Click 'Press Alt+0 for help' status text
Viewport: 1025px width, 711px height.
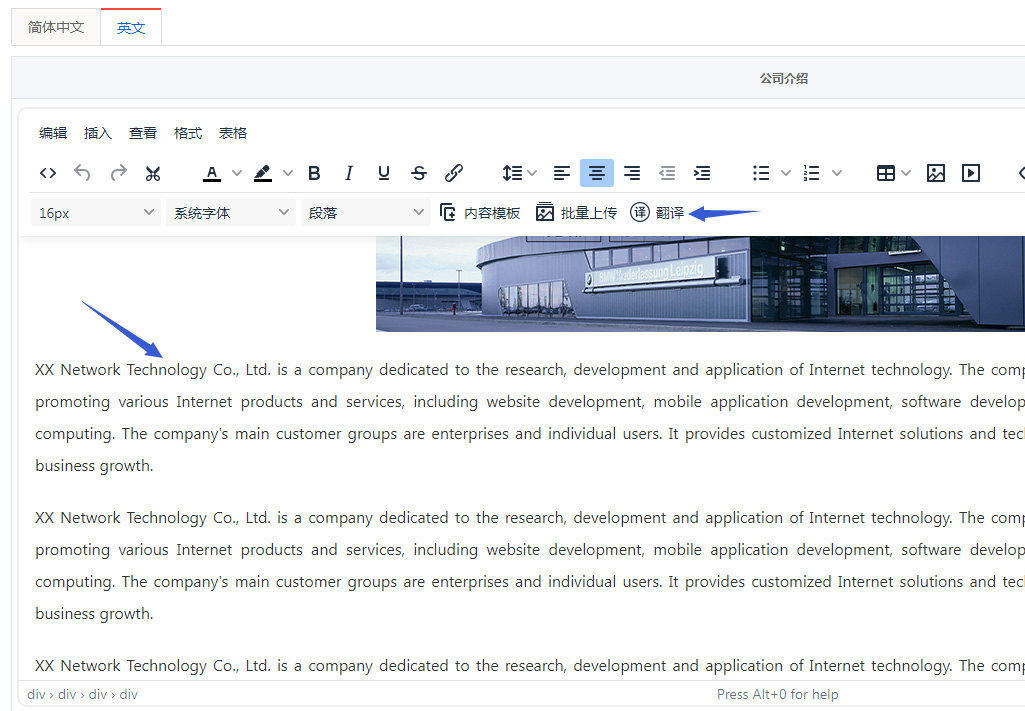[x=777, y=694]
